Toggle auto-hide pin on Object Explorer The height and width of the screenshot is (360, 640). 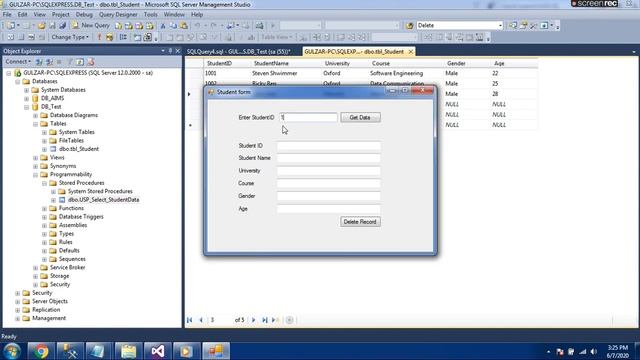170,51
